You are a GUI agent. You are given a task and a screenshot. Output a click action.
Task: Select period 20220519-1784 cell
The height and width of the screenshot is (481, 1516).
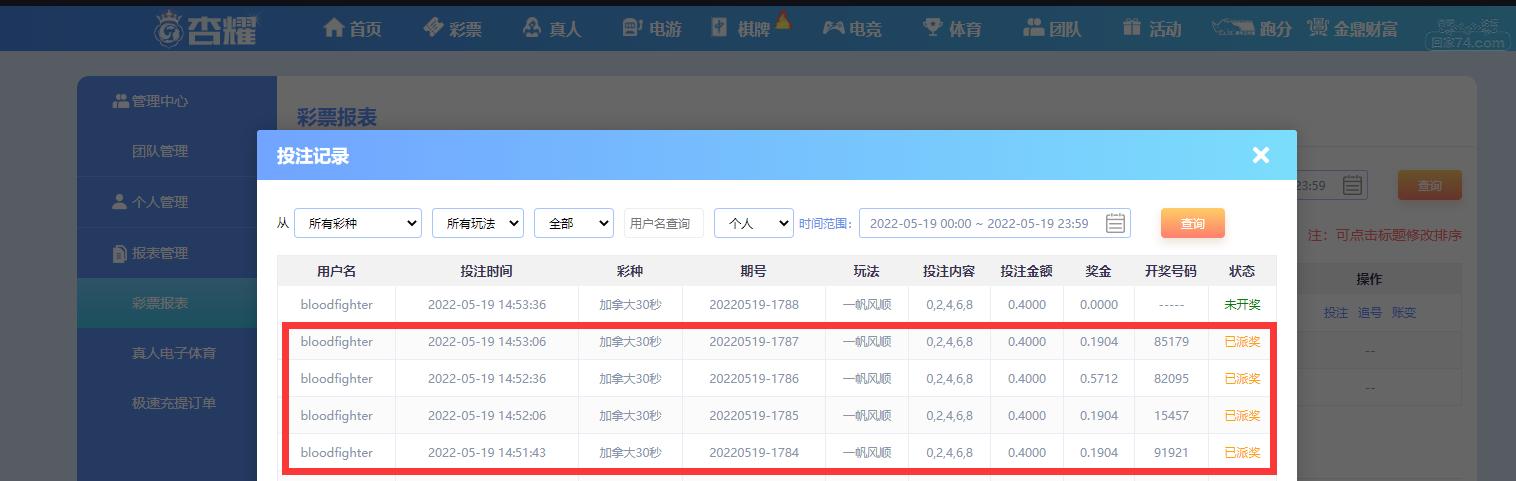(754, 452)
